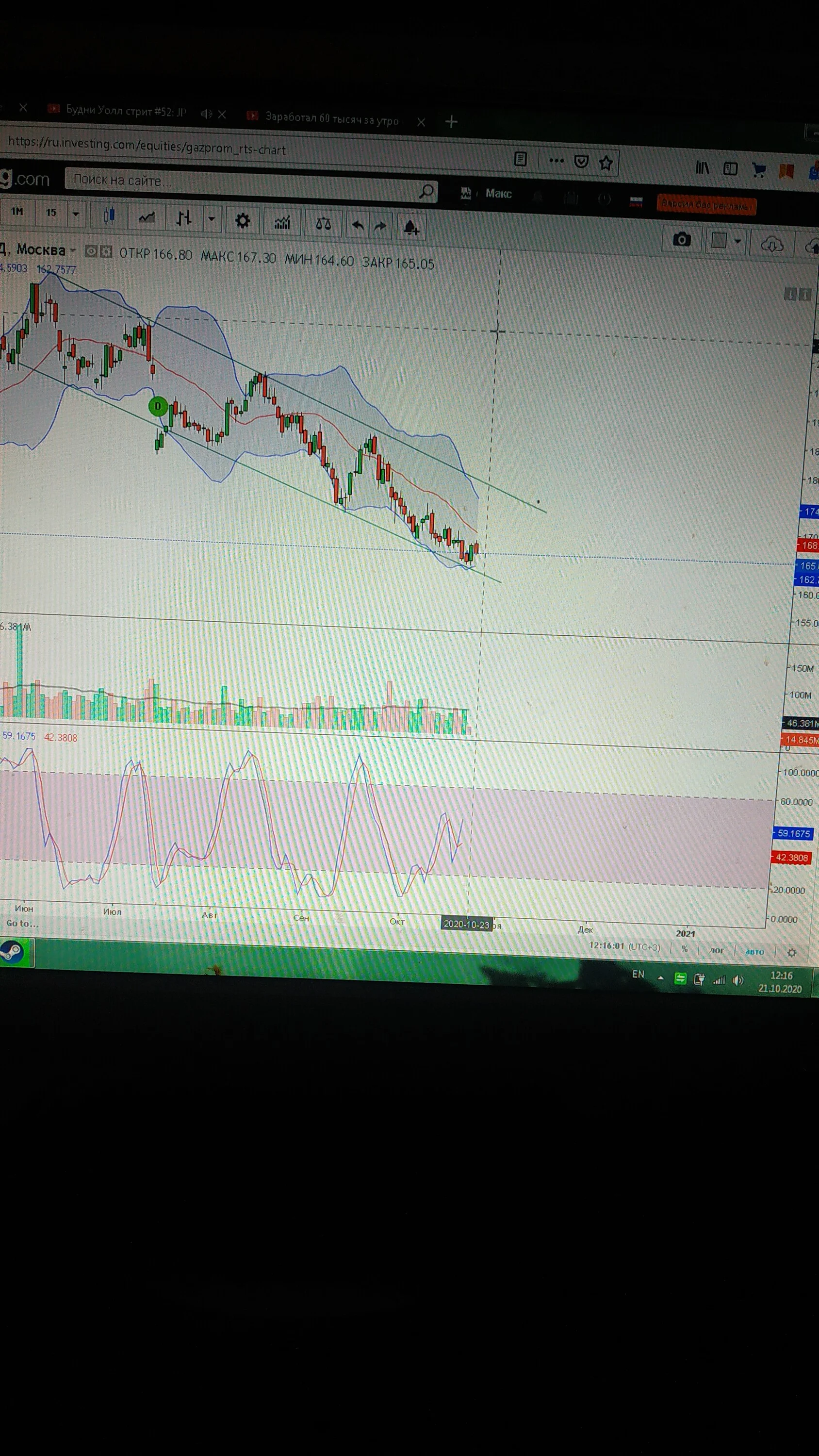
Task: Switch to Заработал 60 тысяч за утро tab
Action: click(332, 119)
